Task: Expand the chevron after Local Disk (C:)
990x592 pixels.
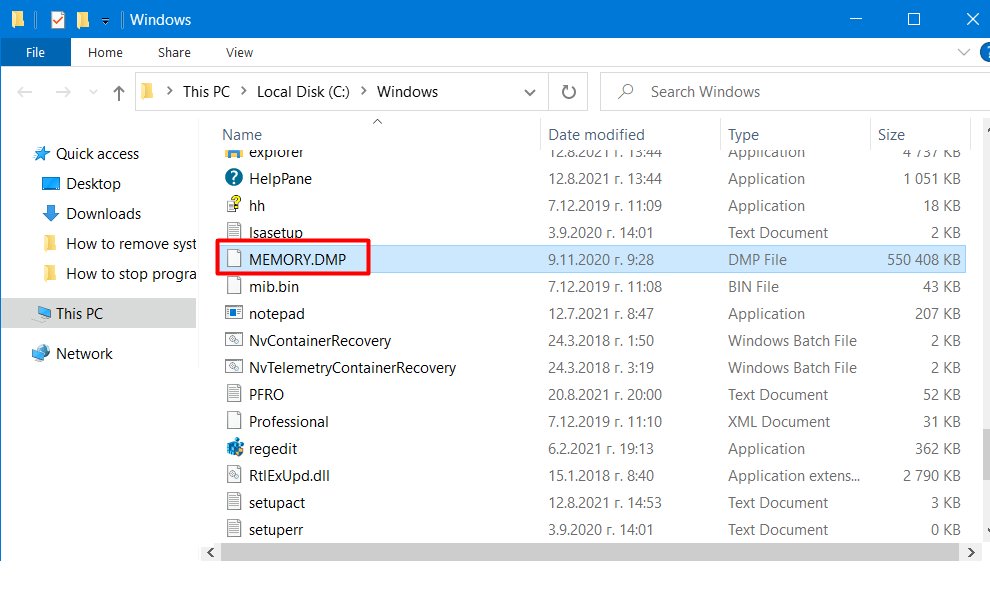Action: 364,92
